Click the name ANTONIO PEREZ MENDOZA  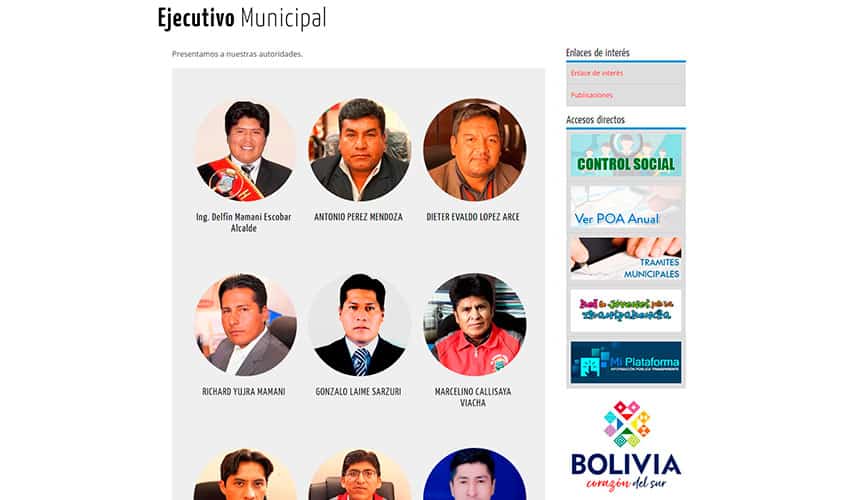point(358,217)
